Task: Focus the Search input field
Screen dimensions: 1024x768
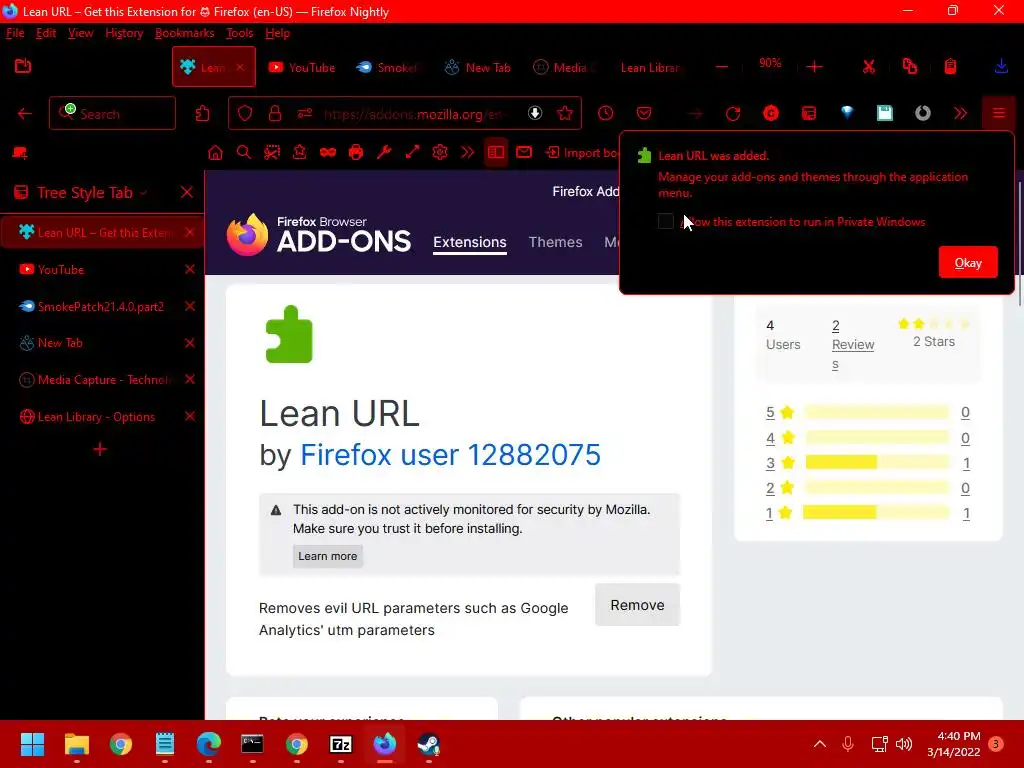Action: click(x=112, y=114)
